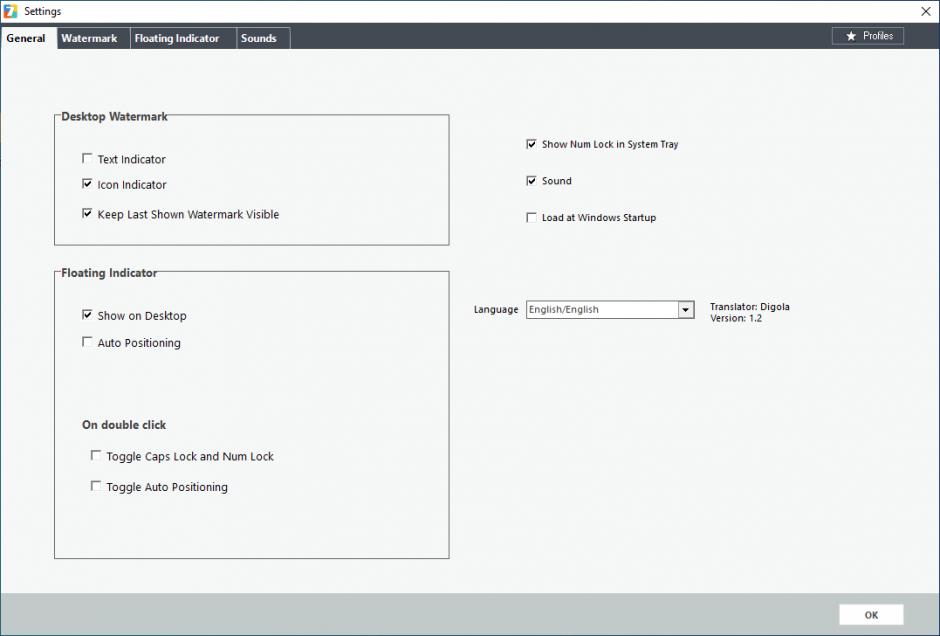The image size is (940, 636).
Task: Switch to the Sounds tab
Action: pyautogui.click(x=261, y=37)
